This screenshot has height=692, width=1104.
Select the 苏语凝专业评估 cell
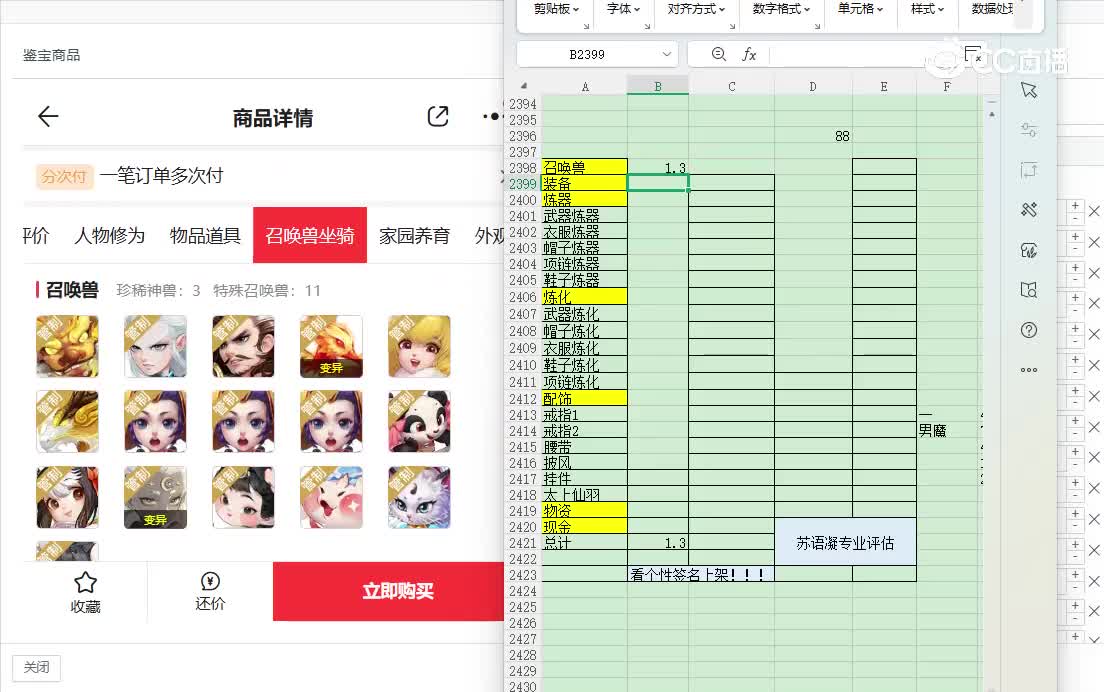(x=846, y=542)
